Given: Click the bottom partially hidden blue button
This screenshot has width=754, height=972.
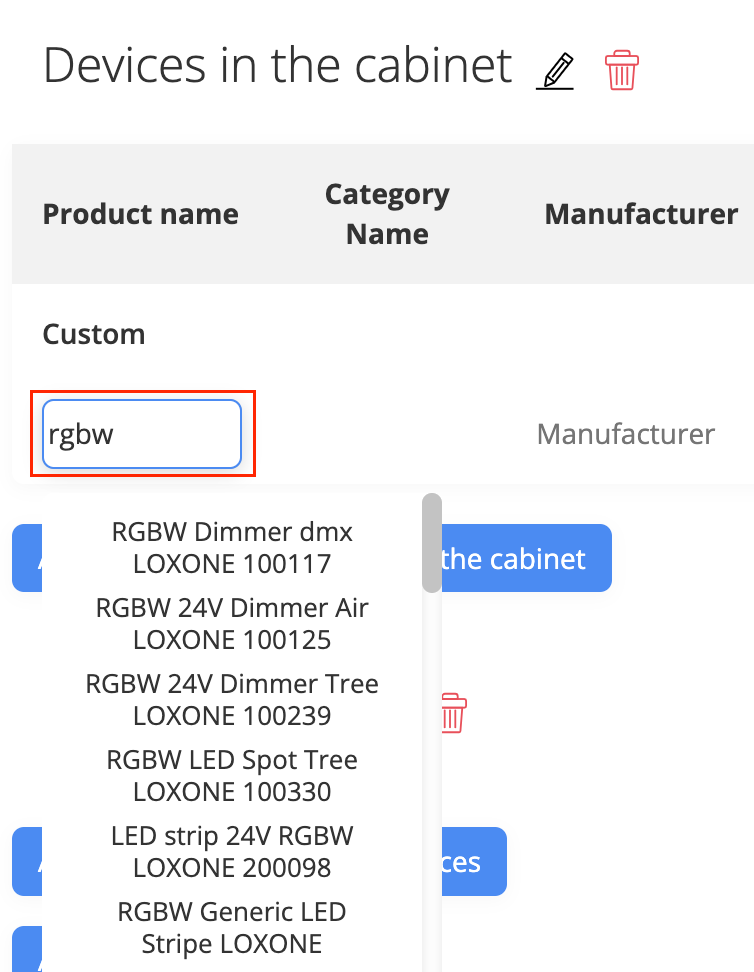Looking at the screenshot, I should click(x=27, y=949).
